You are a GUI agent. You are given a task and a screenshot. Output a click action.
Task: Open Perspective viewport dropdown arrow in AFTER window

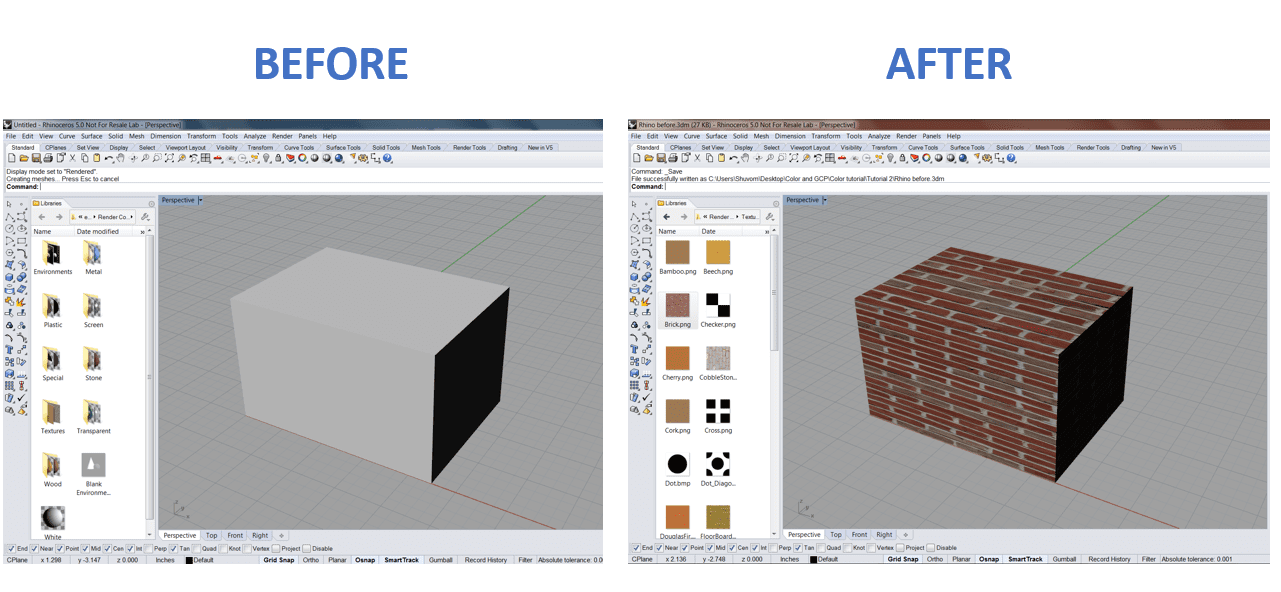pyautogui.click(x=824, y=200)
